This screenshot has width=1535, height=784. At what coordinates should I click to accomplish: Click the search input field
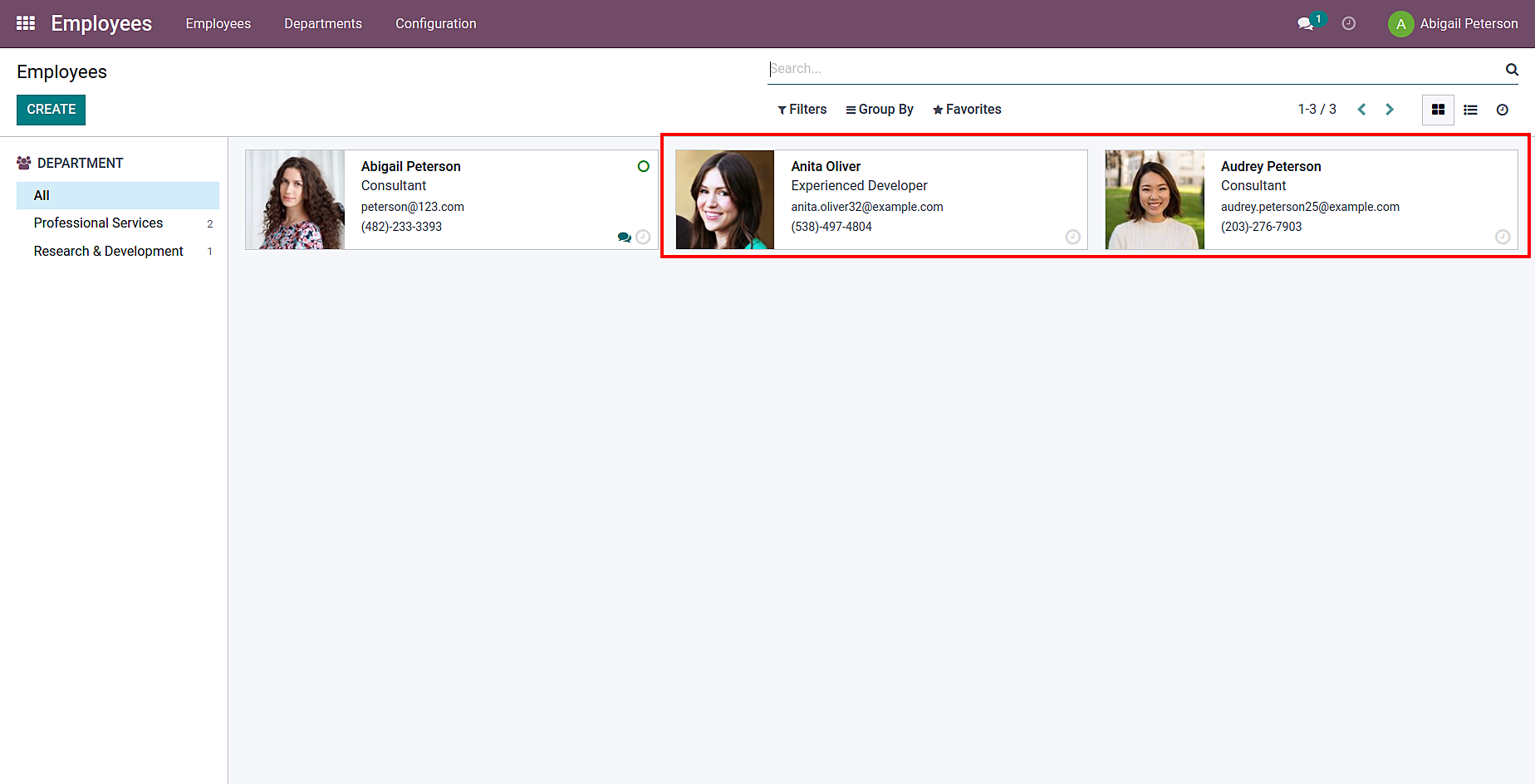tap(1135, 69)
